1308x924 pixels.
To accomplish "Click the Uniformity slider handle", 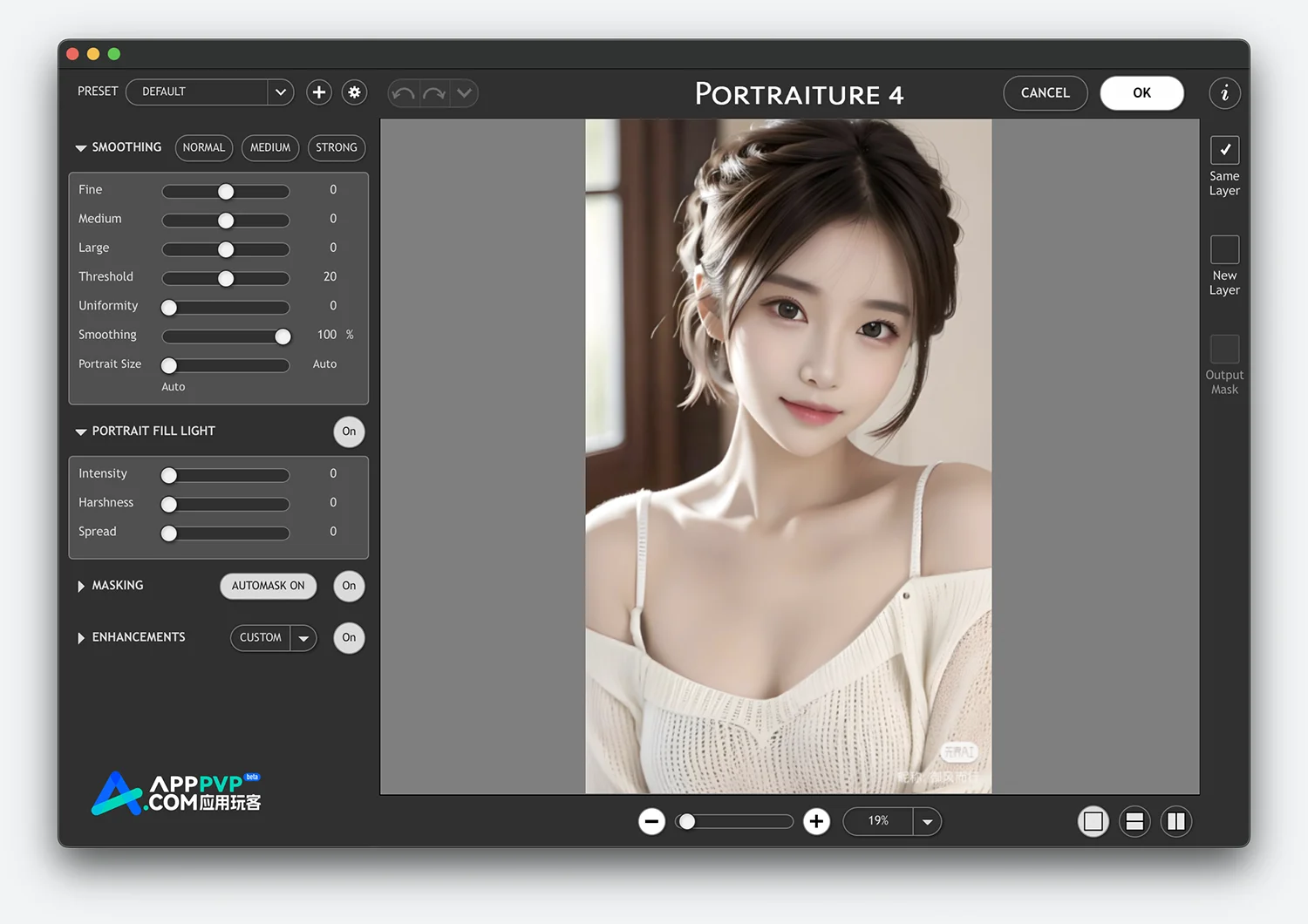I will tap(169, 308).
